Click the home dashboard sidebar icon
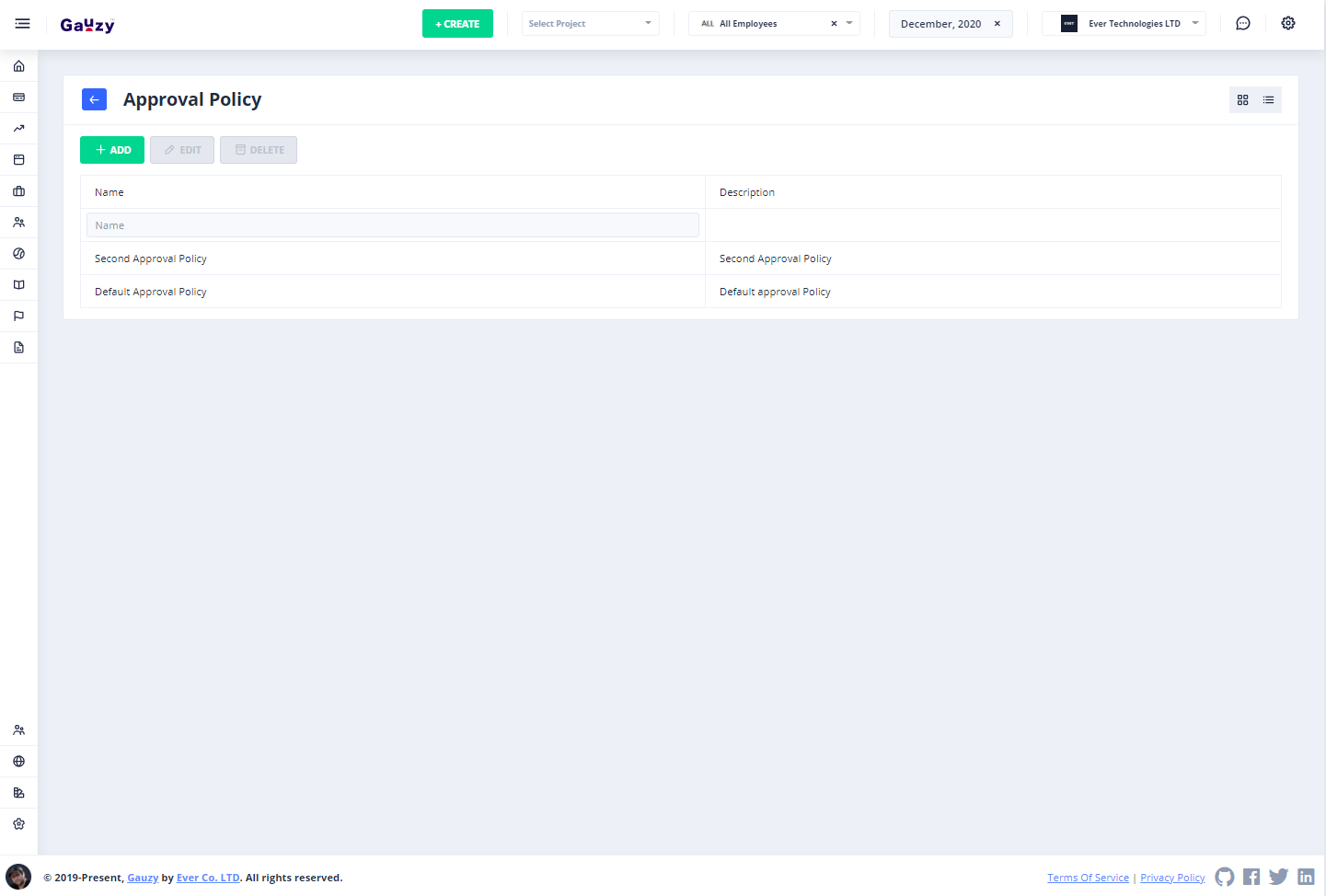Viewport: 1326px width, 896px height. [18, 66]
